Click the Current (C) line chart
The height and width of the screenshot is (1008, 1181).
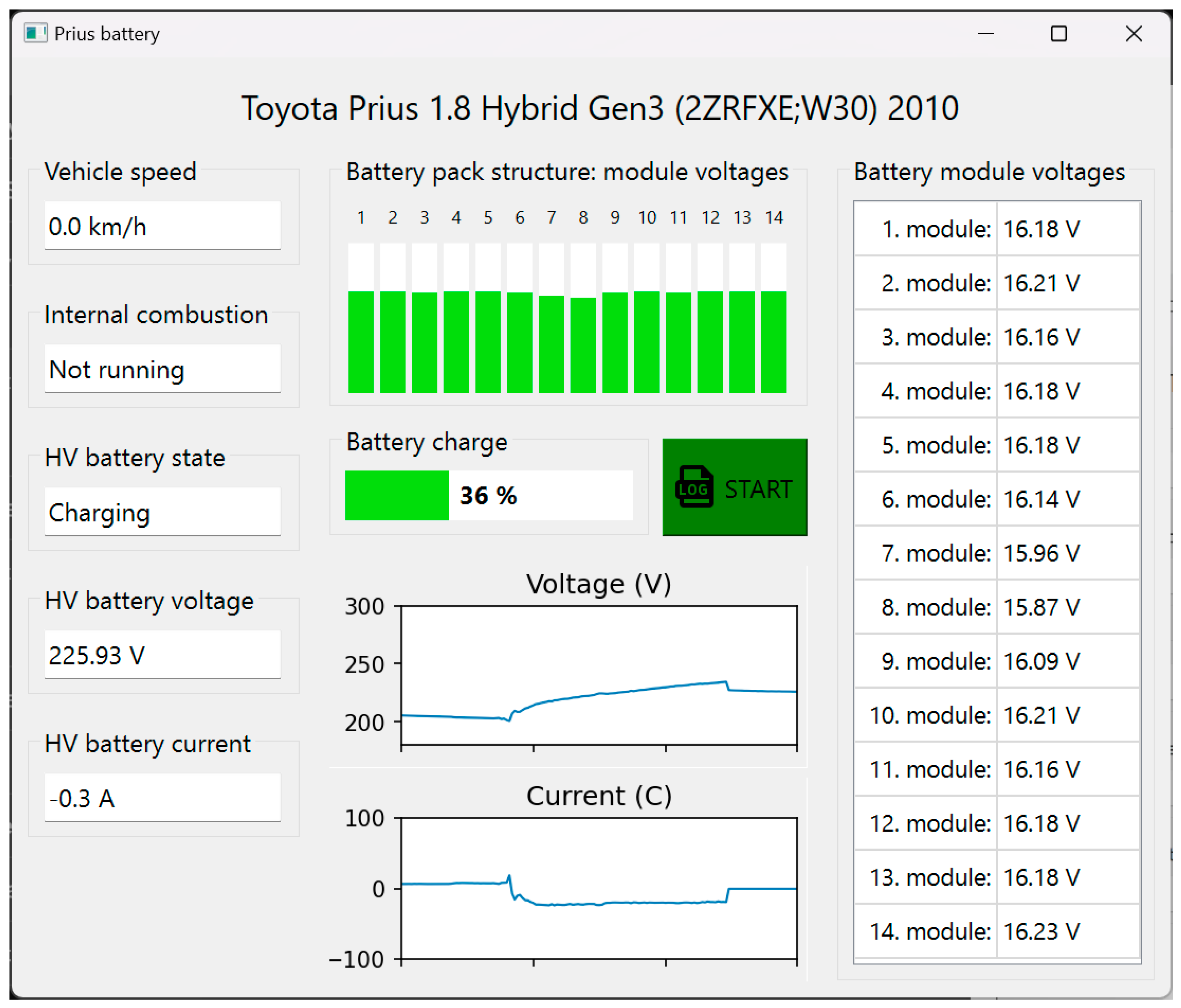[599, 888]
